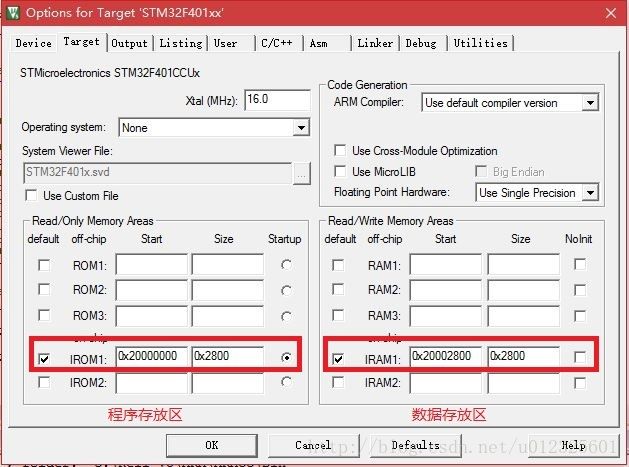The image size is (629, 467).
Task: Click the ROM1 Size field
Action: point(228,264)
